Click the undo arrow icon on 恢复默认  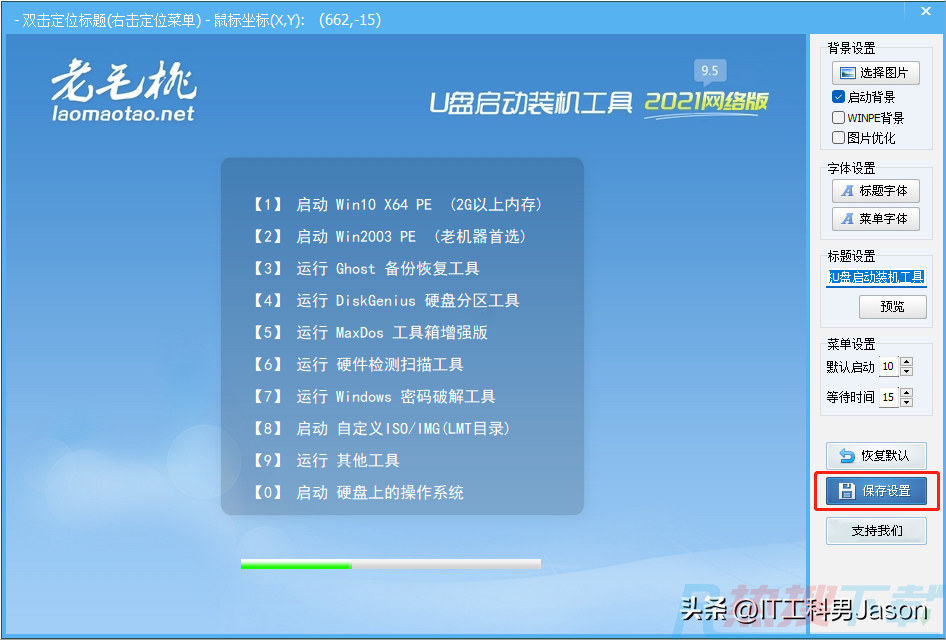click(847, 455)
